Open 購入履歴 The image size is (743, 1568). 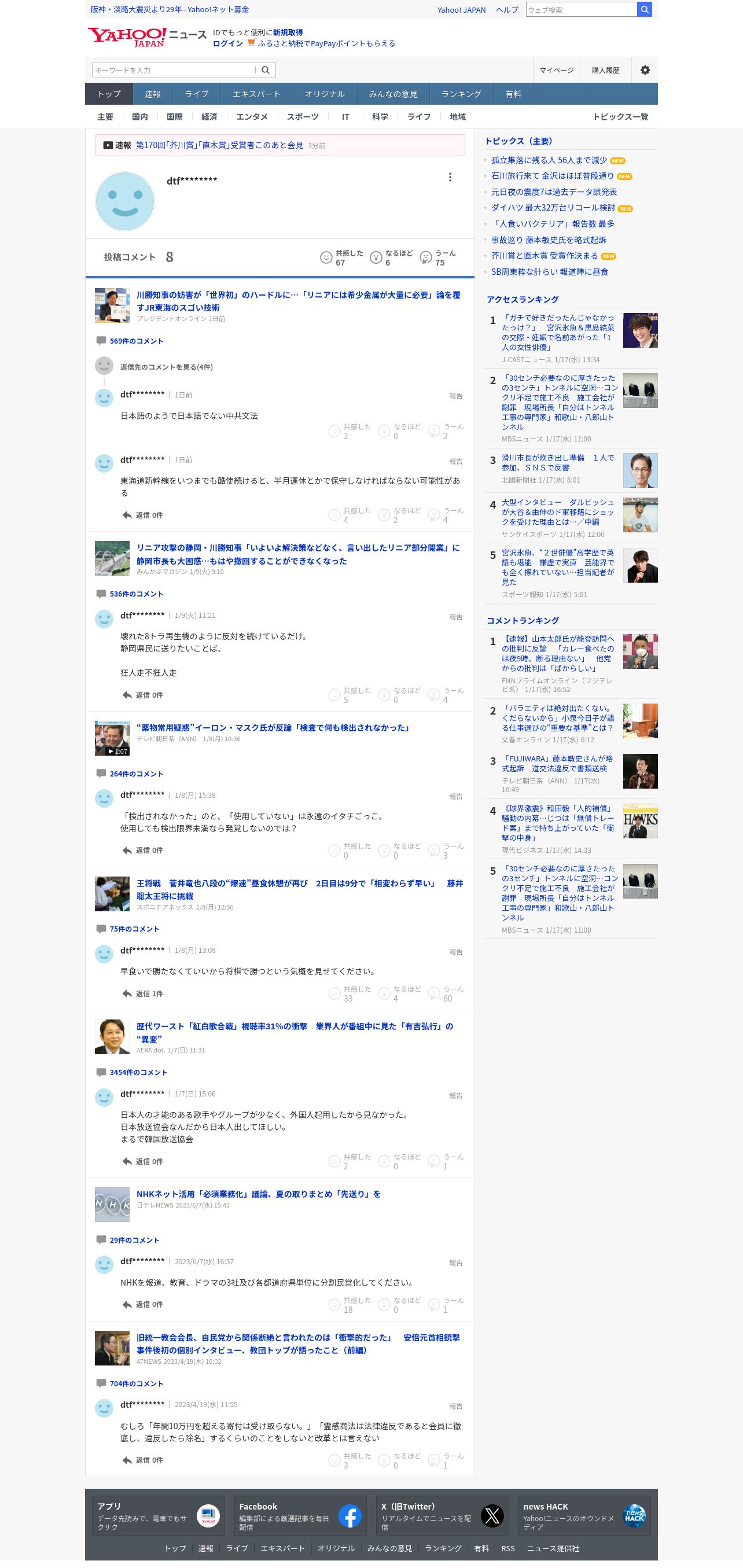click(605, 70)
